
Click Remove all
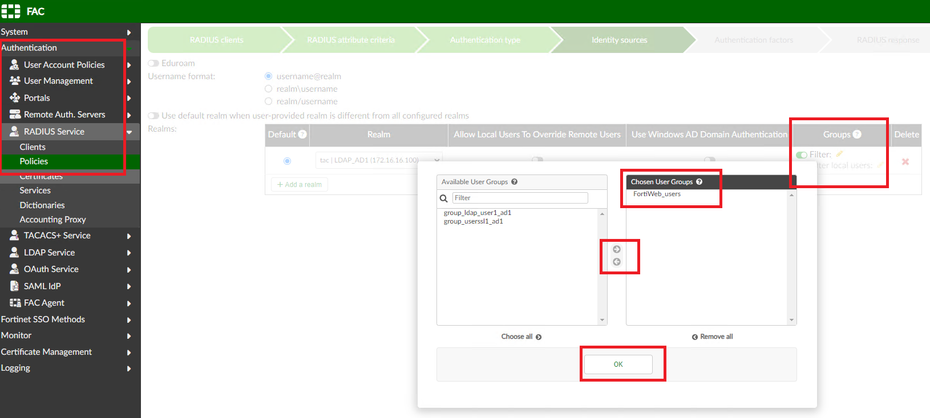[712, 337]
